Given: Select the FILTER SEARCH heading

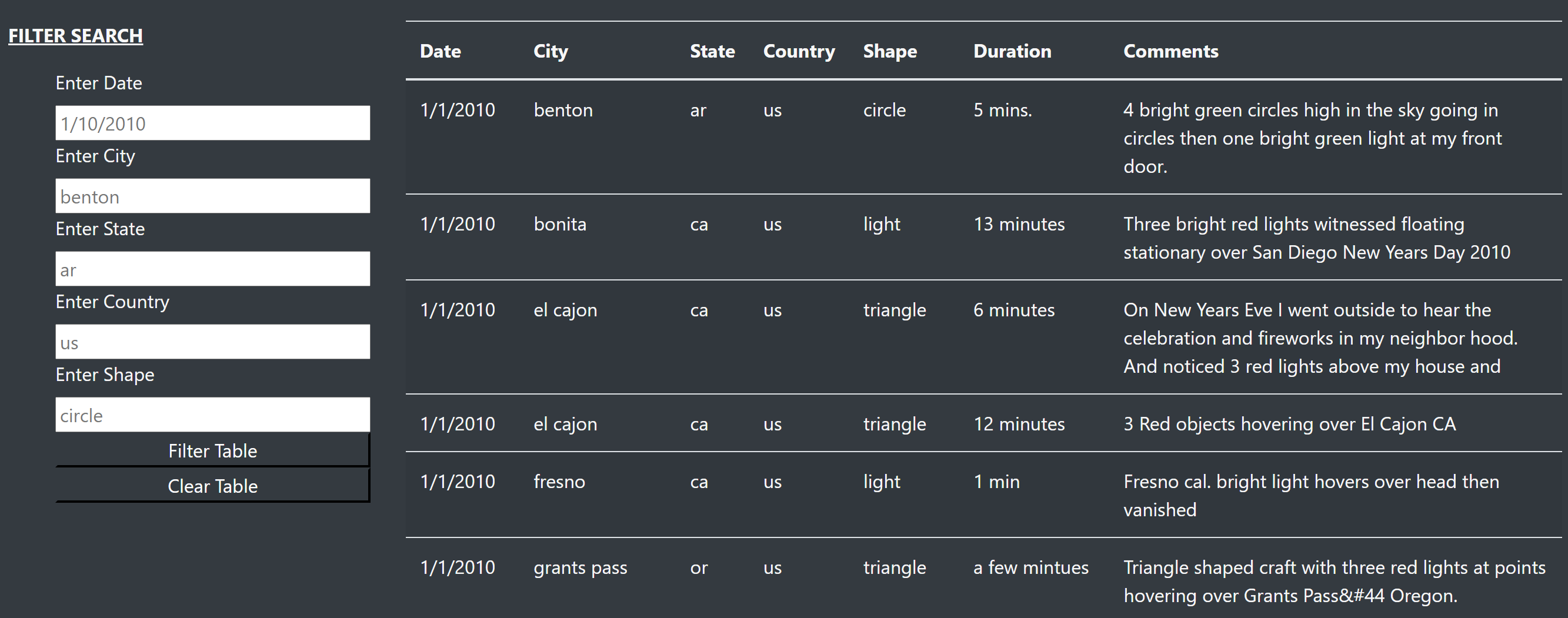Looking at the screenshot, I should tap(75, 36).
